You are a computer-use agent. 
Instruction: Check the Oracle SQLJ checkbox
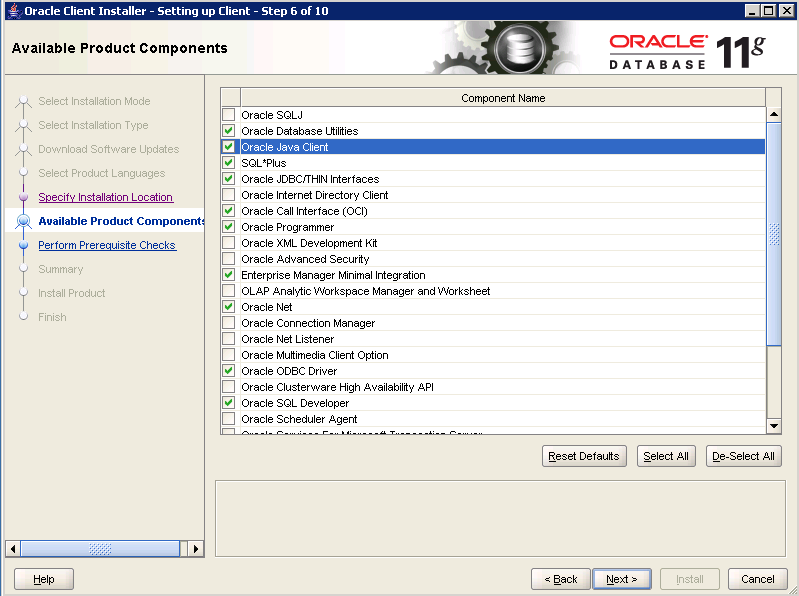(229, 115)
